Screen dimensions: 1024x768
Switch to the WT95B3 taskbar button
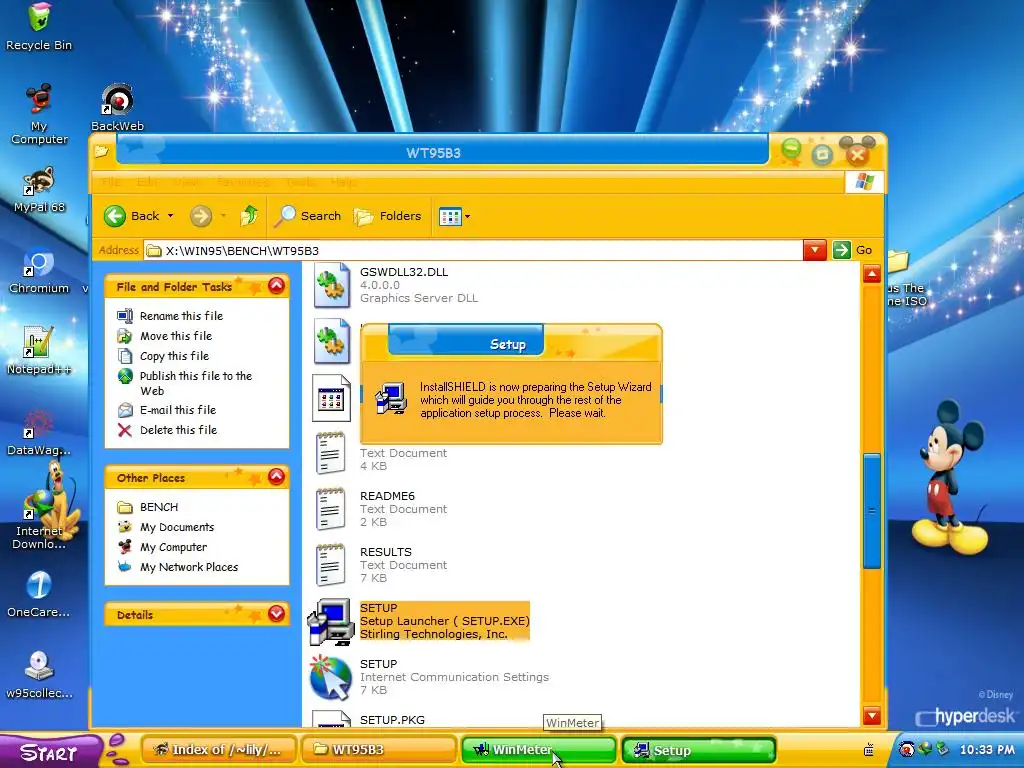click(379, 750)
